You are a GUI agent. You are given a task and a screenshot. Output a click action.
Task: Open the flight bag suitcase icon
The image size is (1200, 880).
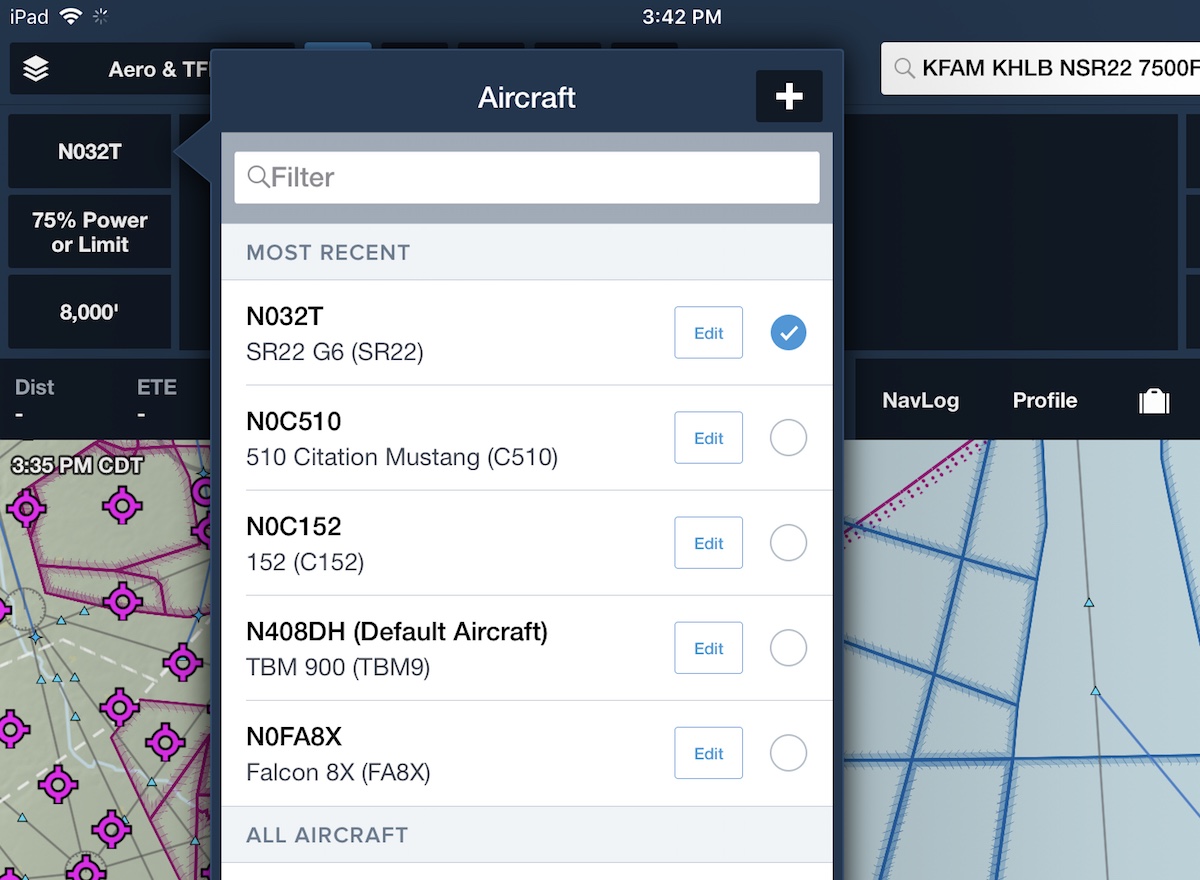[1154, 401]
